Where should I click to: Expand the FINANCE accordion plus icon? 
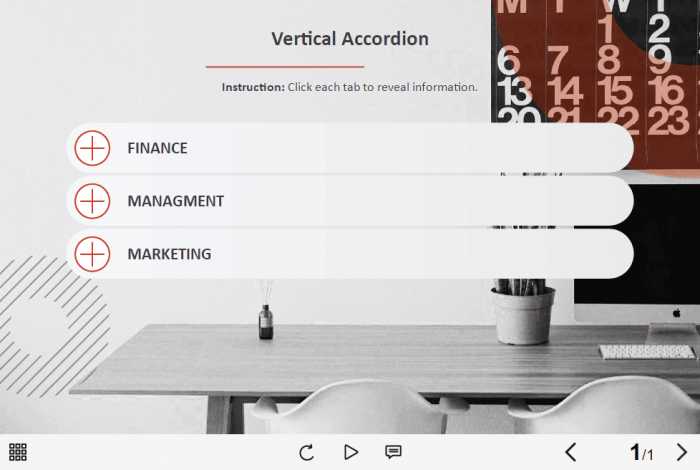pos(92,148)
